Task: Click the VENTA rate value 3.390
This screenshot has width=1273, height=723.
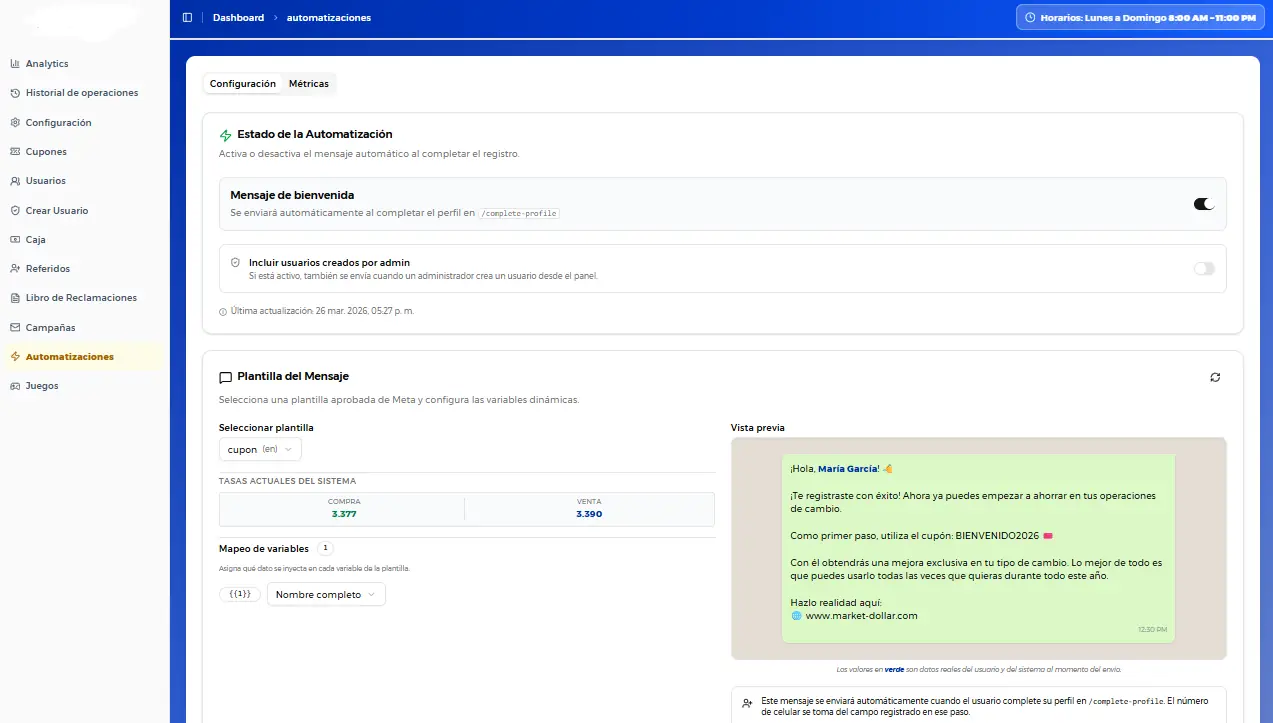Action: click(589, 514)
